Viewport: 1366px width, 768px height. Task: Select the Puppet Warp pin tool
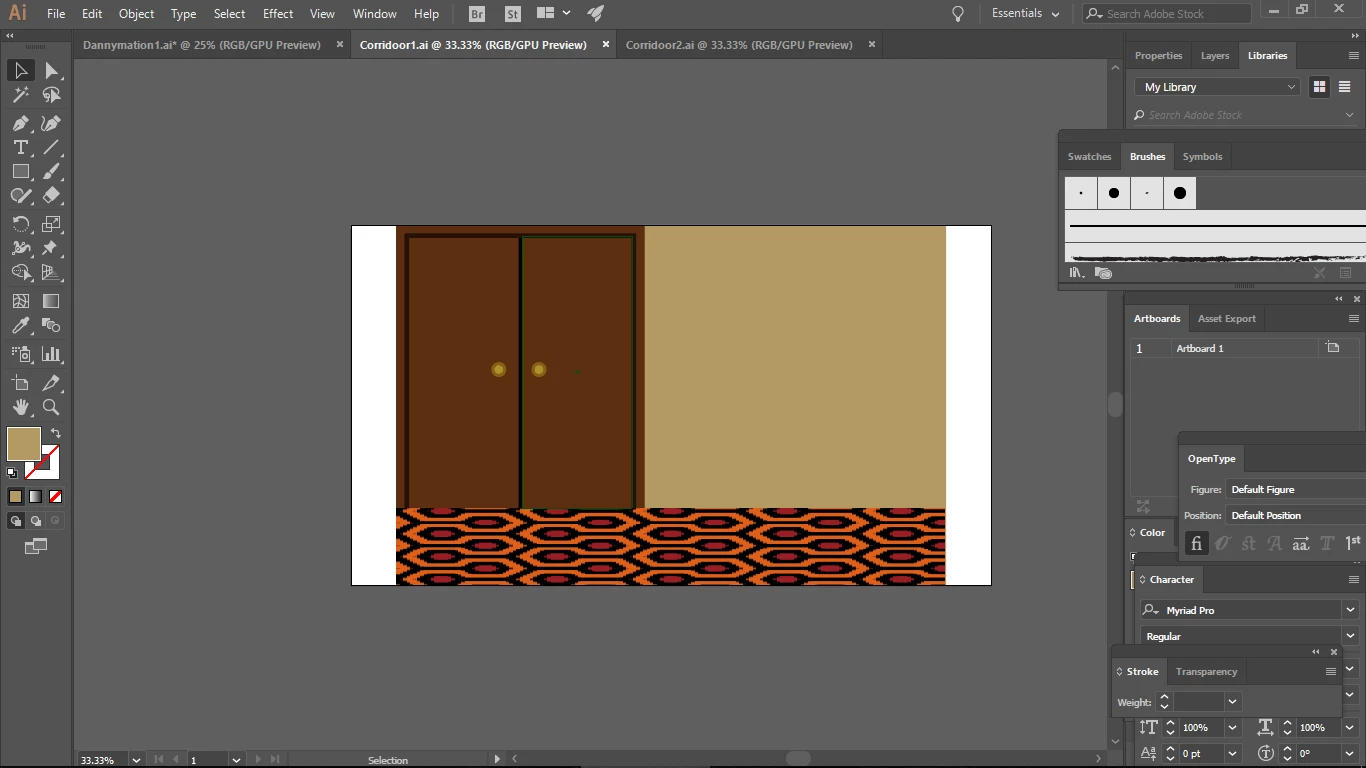coord(51,248)
